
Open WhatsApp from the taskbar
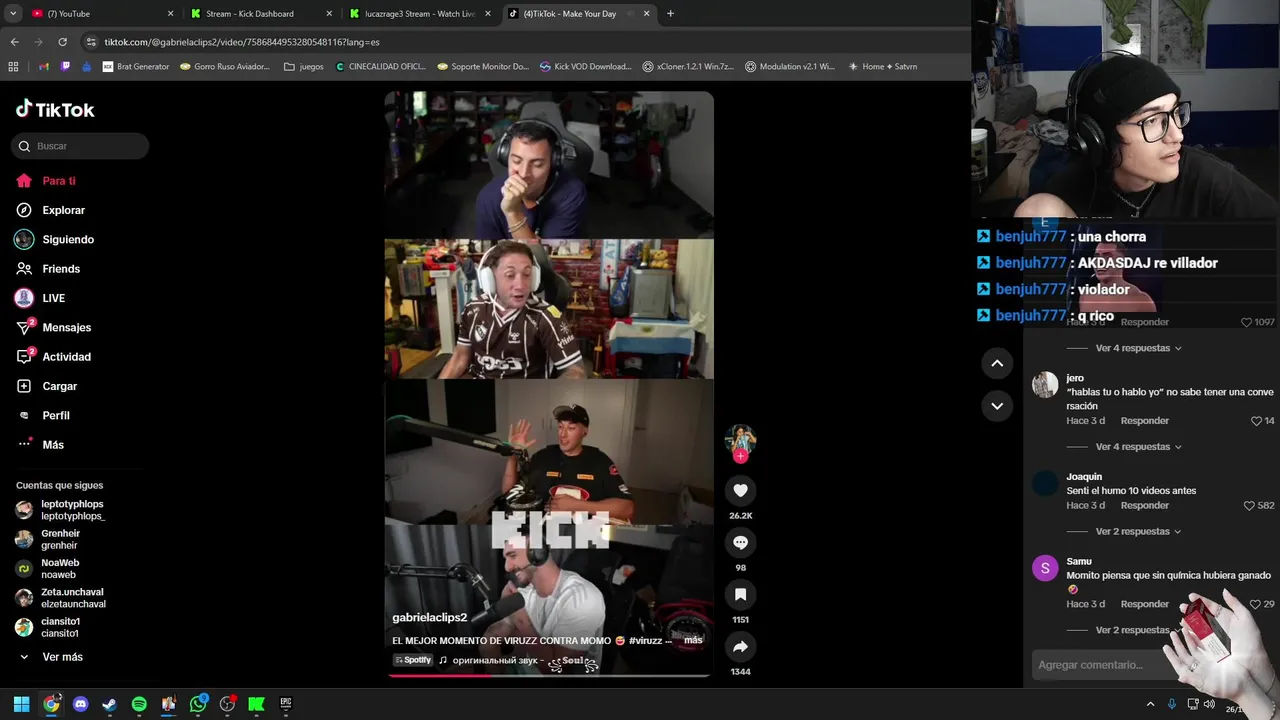(198, 704)
